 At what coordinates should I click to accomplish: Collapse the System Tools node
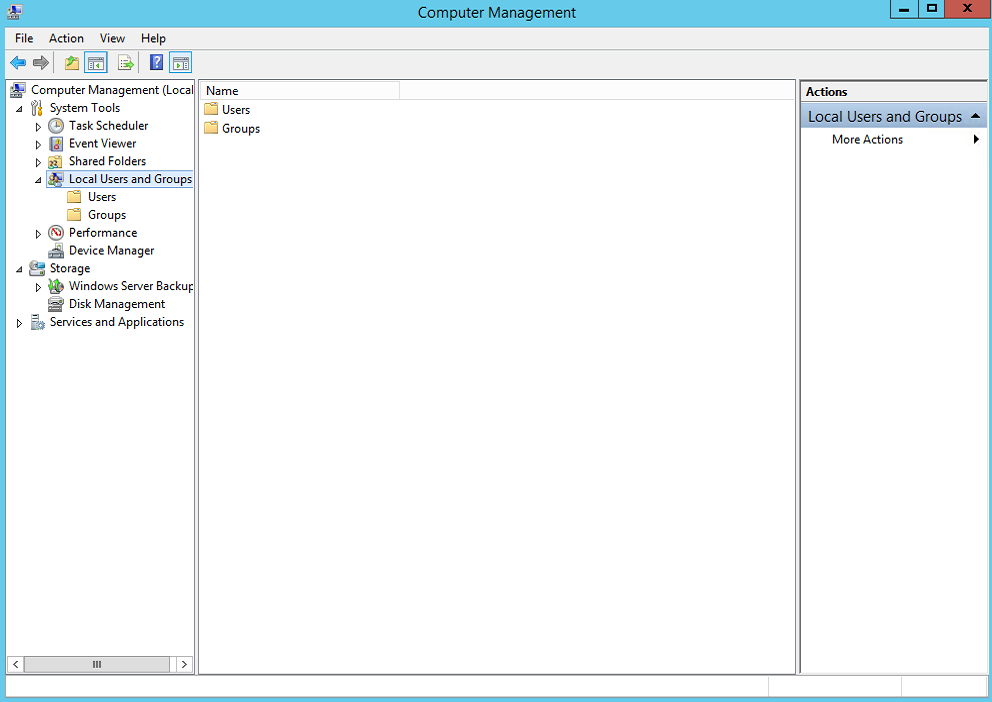coord(20,109)
